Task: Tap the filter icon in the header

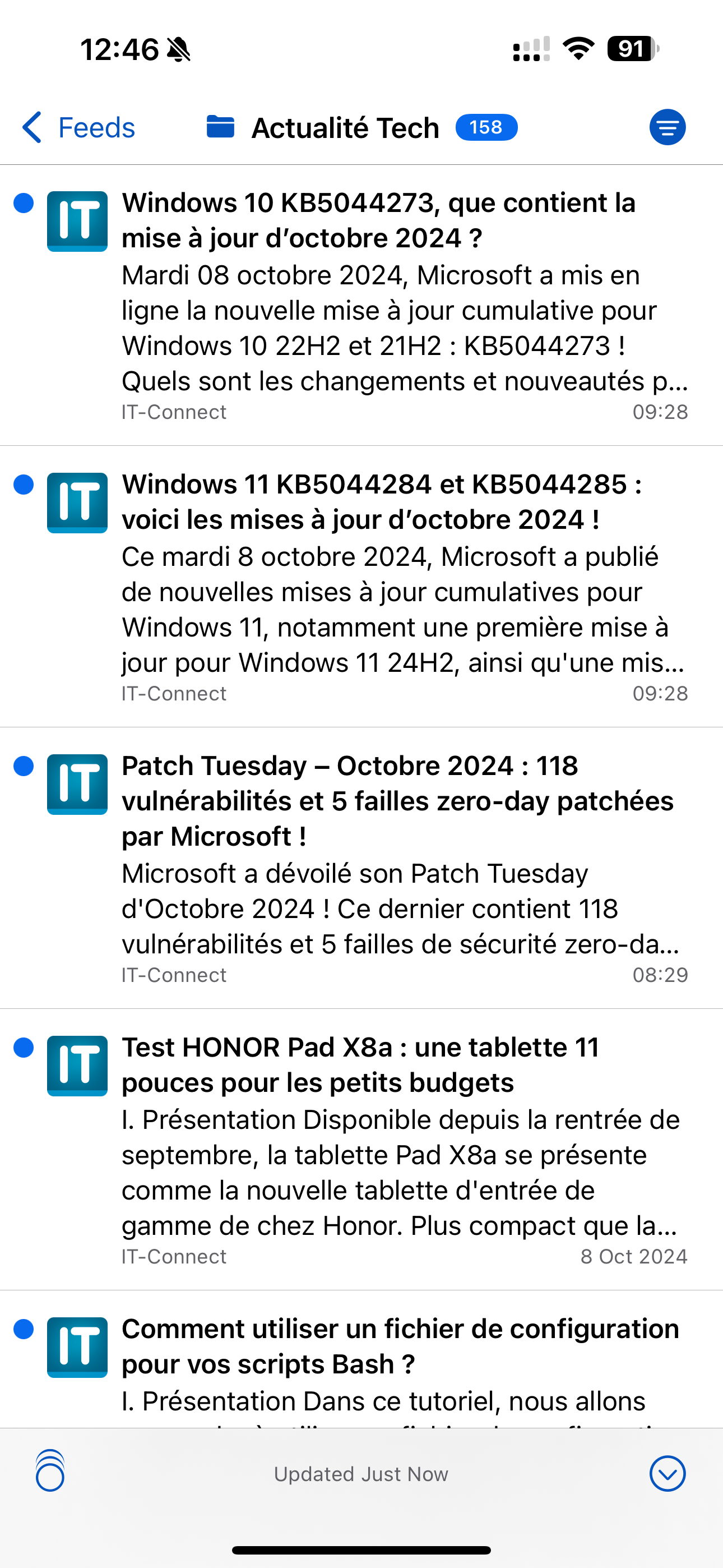Action: pos(667,127)
